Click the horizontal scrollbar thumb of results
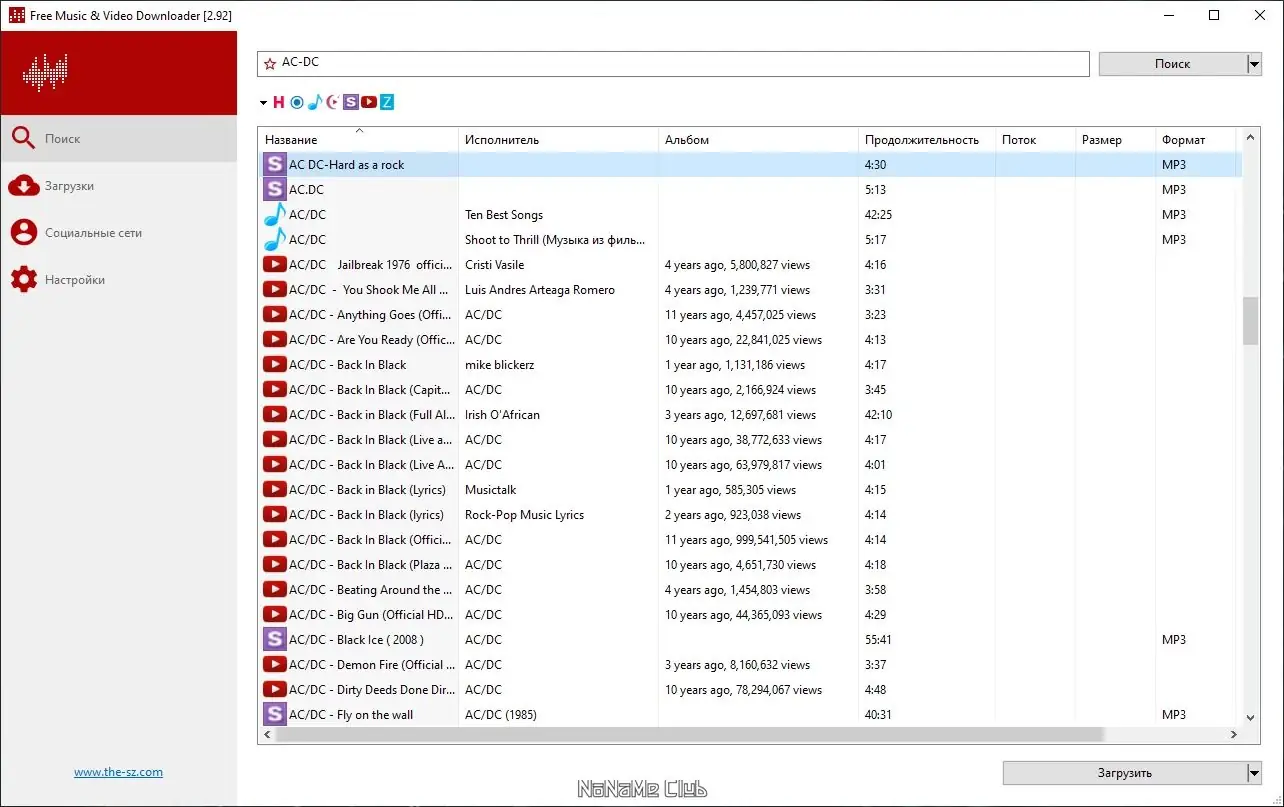Image resolution: width=1284 pixels, height=807 pixels. 688,734
